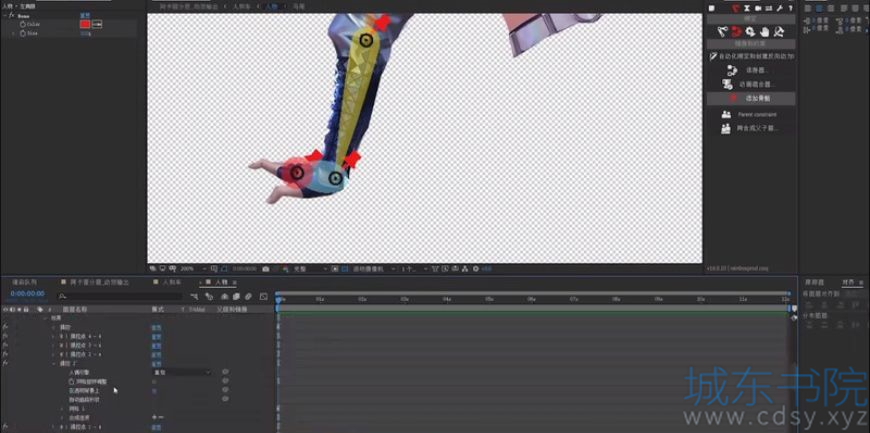Image resolution: width=870 pixels, height=433 pixels.
Task: Open the Duik controllers hand icon
Action: pyautogui.click(x=765, y=32)
